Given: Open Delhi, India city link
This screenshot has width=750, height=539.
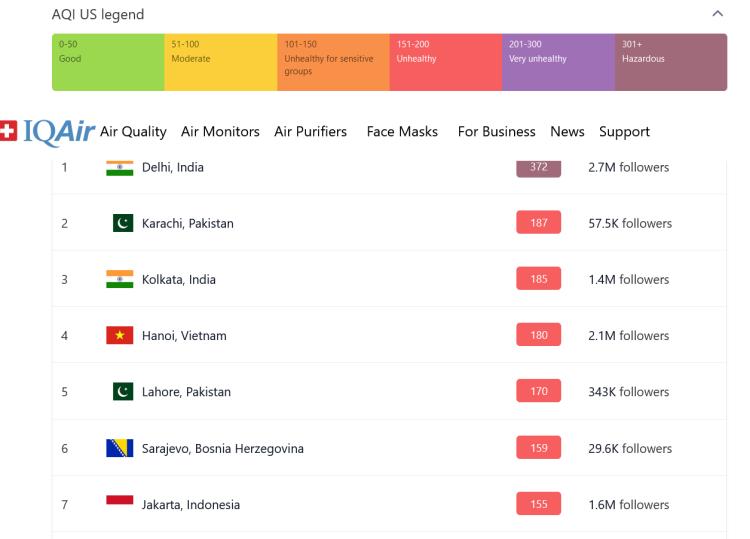Looking at the screenshot, I should [x=173, y=167].
